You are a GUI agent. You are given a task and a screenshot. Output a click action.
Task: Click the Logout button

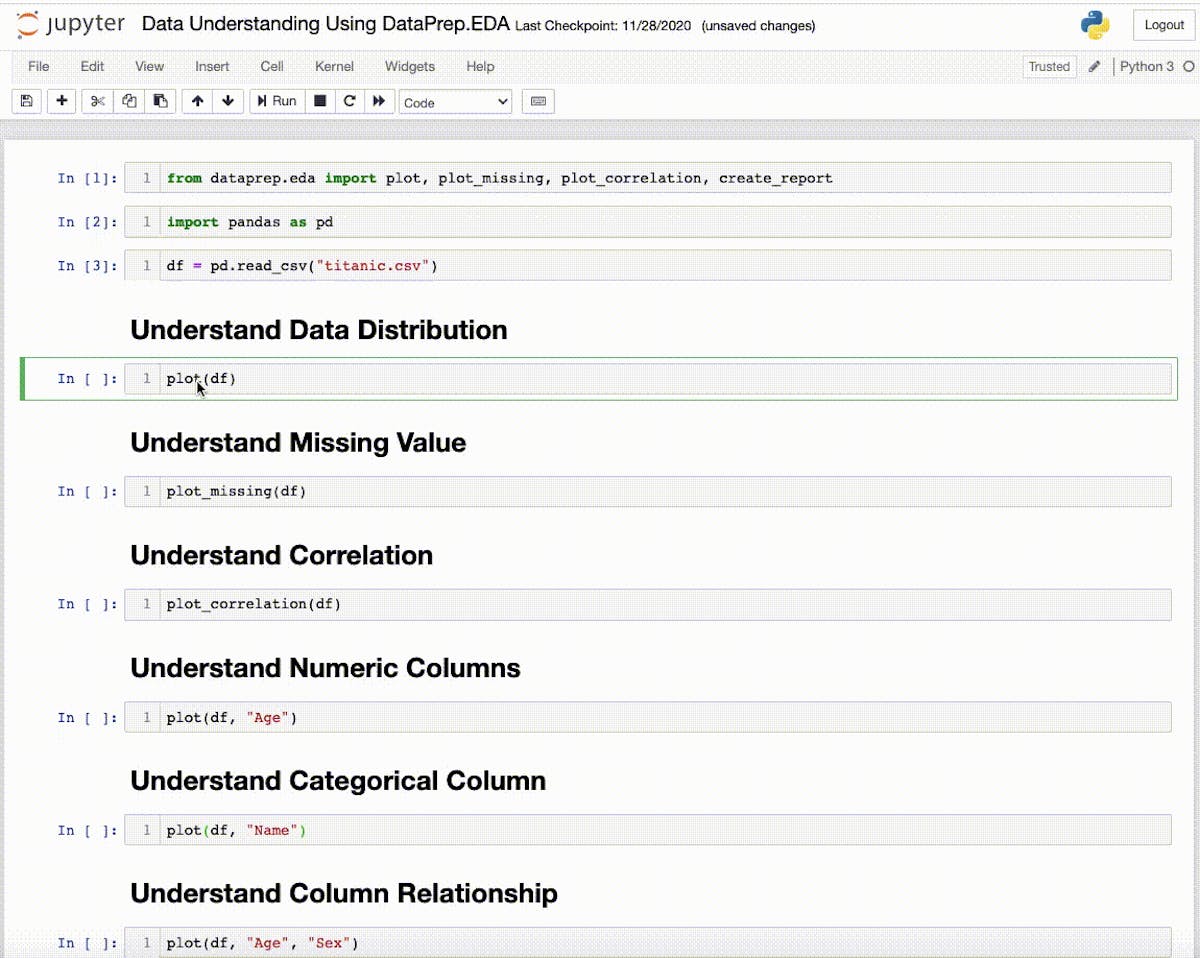tap(1164, 25)
